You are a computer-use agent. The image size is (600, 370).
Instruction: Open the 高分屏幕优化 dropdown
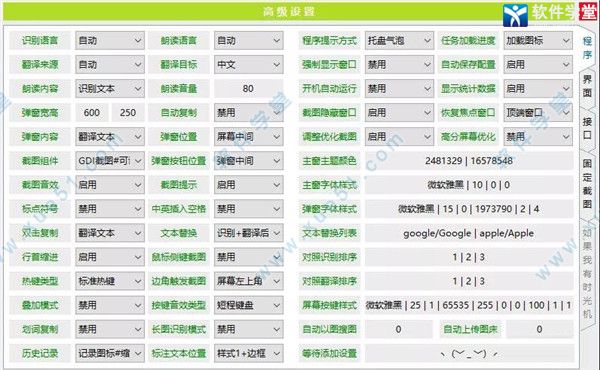tap(538, 137)
